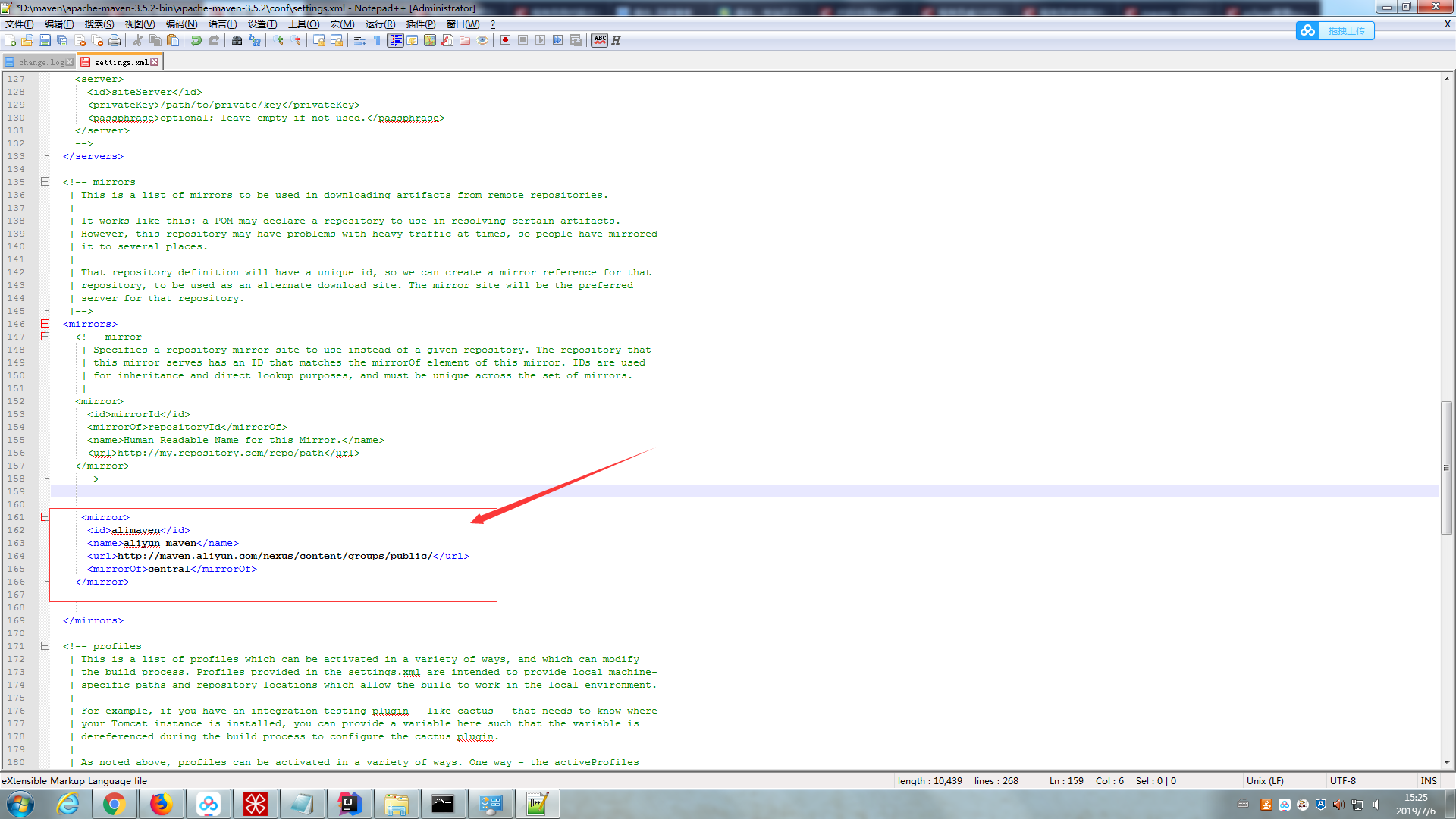Click the vertical scrollbar thumb
Viewport: 1456px width, 819px height.
click(1447, 467)
